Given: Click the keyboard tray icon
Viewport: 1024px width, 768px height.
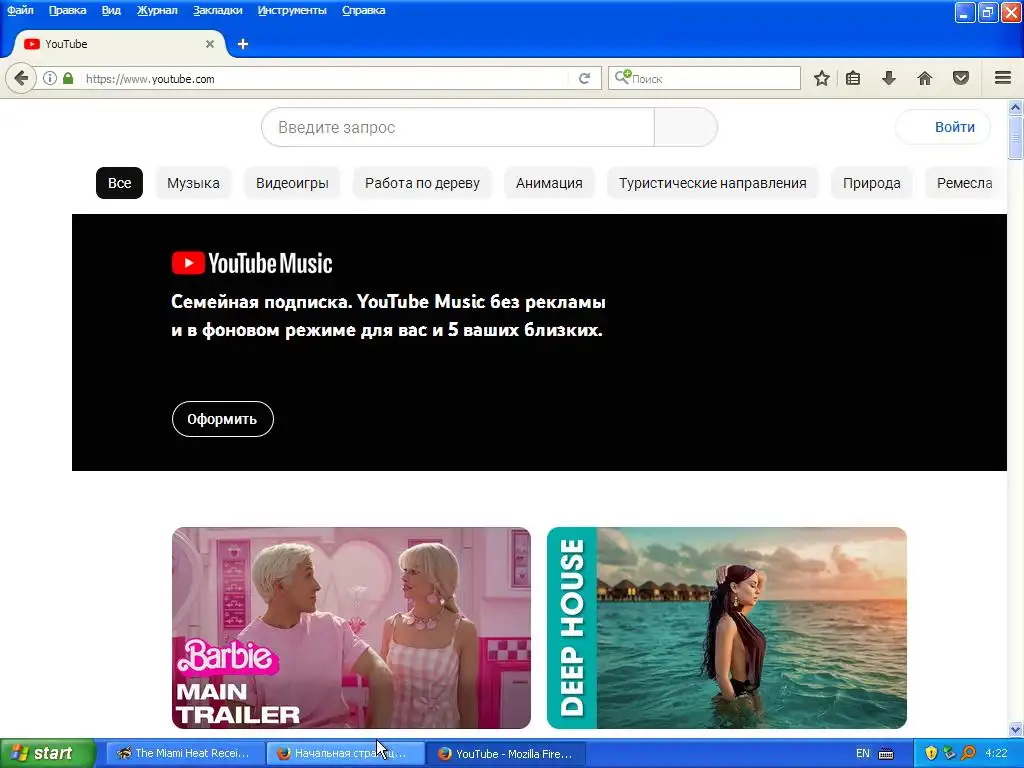Looking at the screenshot, I should [x=886, y=754].
